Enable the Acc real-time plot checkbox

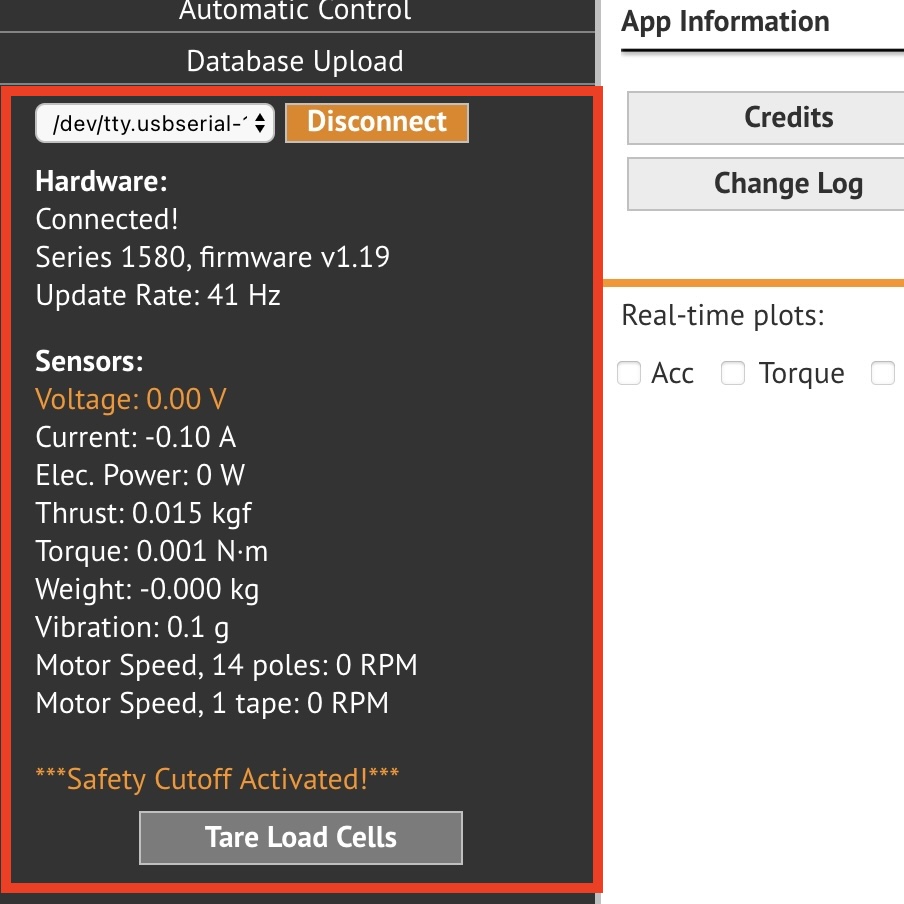(x=629, y=374)
